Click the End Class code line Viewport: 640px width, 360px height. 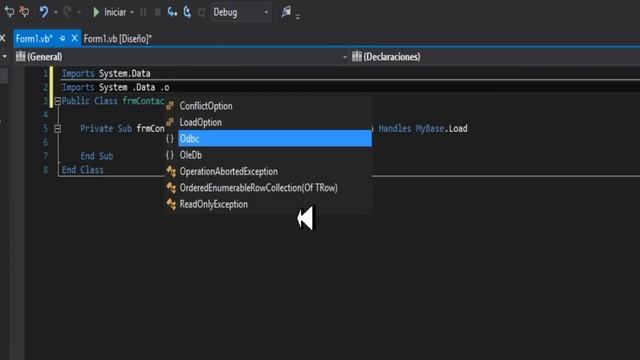coord(82,170)
